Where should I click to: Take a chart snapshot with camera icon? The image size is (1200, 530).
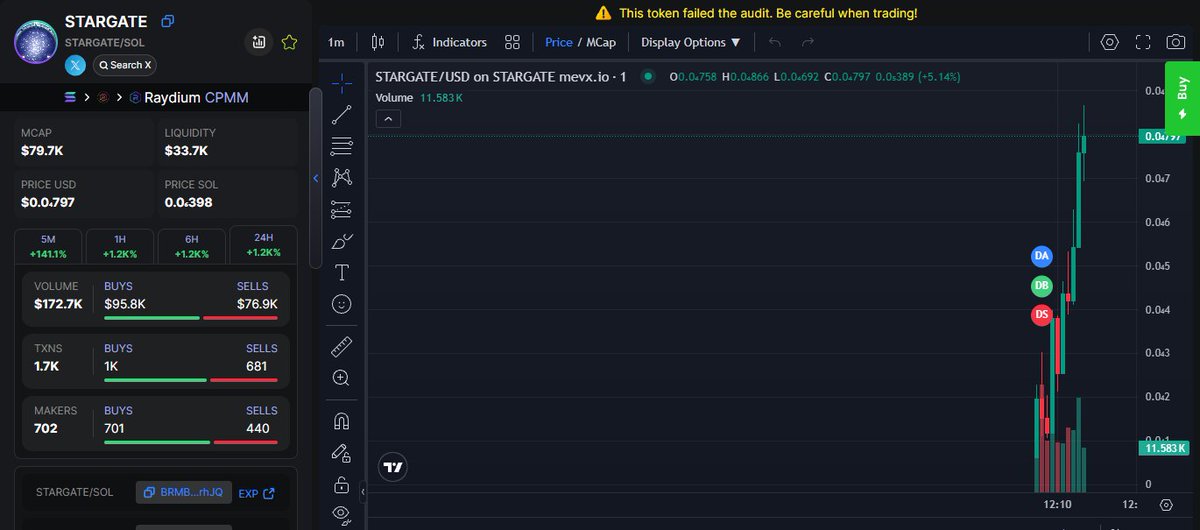[x=1176, y=42]
